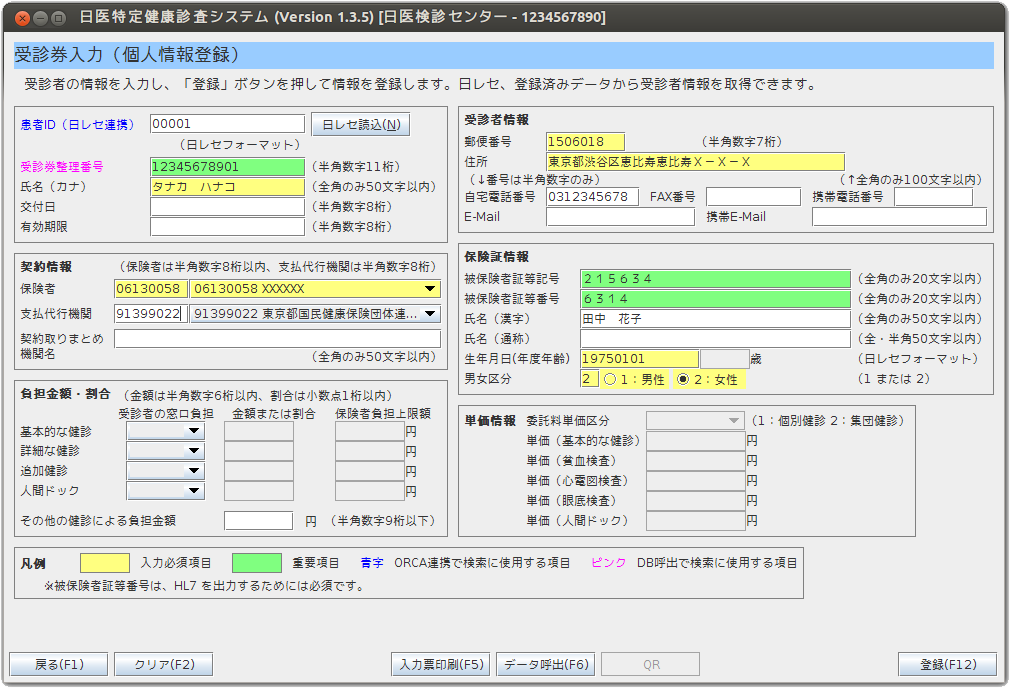Click the その他の健診による負担金額 field
1010x688 pixels.
tap(258, 521)
